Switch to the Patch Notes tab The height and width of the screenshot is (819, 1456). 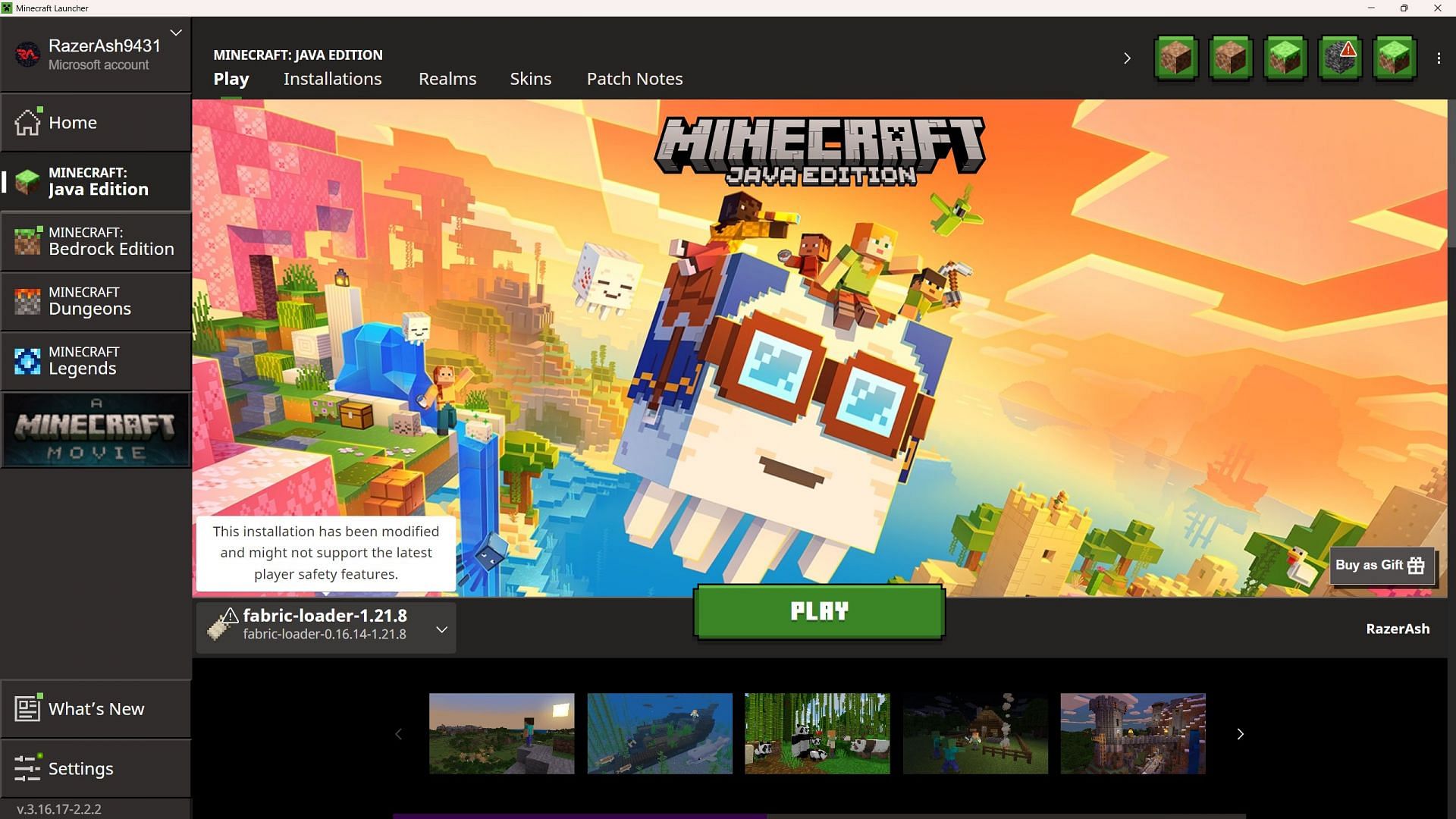click(635, 79)
